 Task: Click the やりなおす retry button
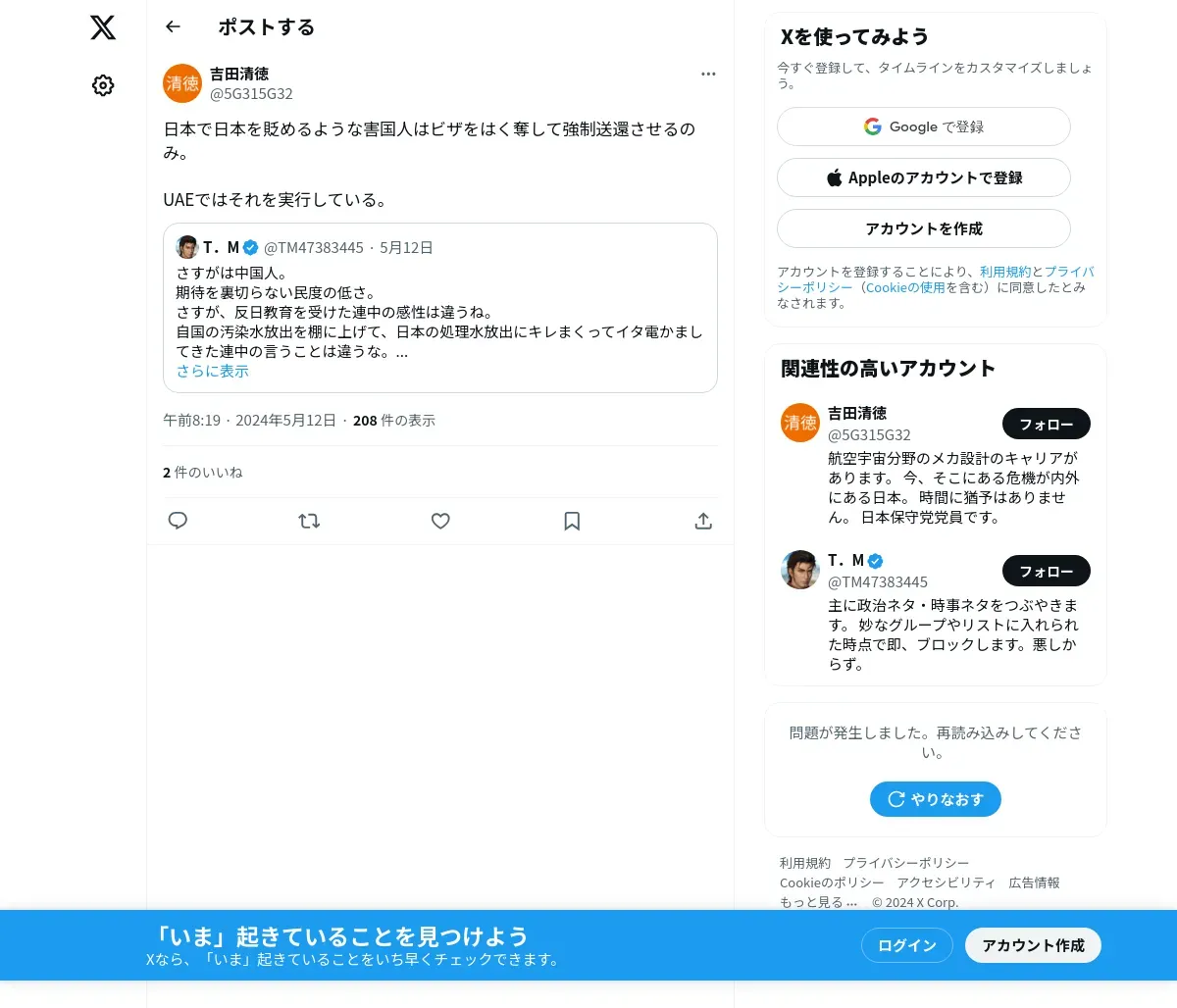coord(936,799)
